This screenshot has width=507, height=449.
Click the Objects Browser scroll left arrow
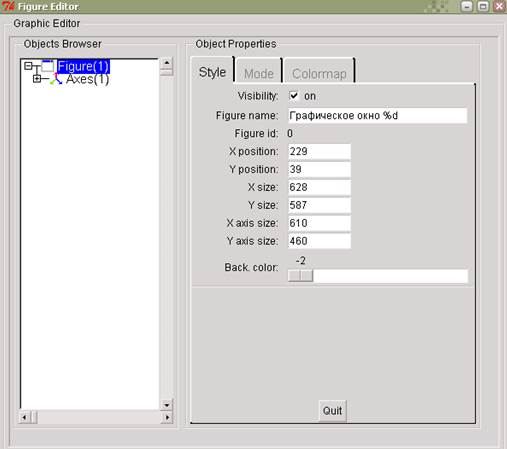pos(24,417)
